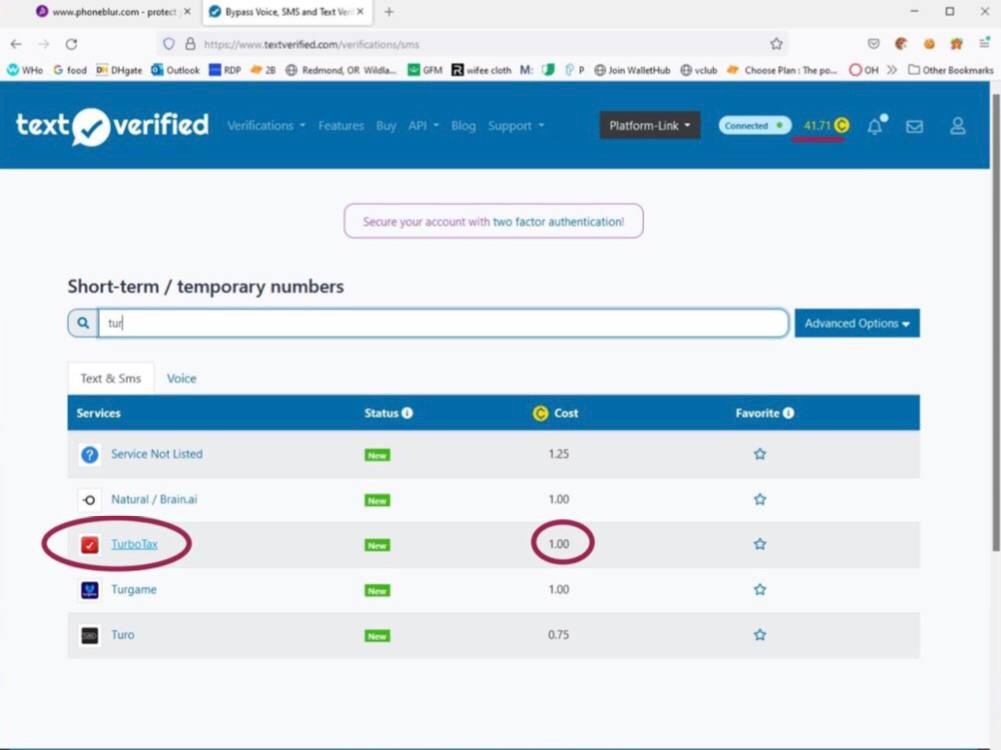Open the Join WalletHub bookmark
The width and height of the screenshot is (1001, 750).
click(632, 70)
